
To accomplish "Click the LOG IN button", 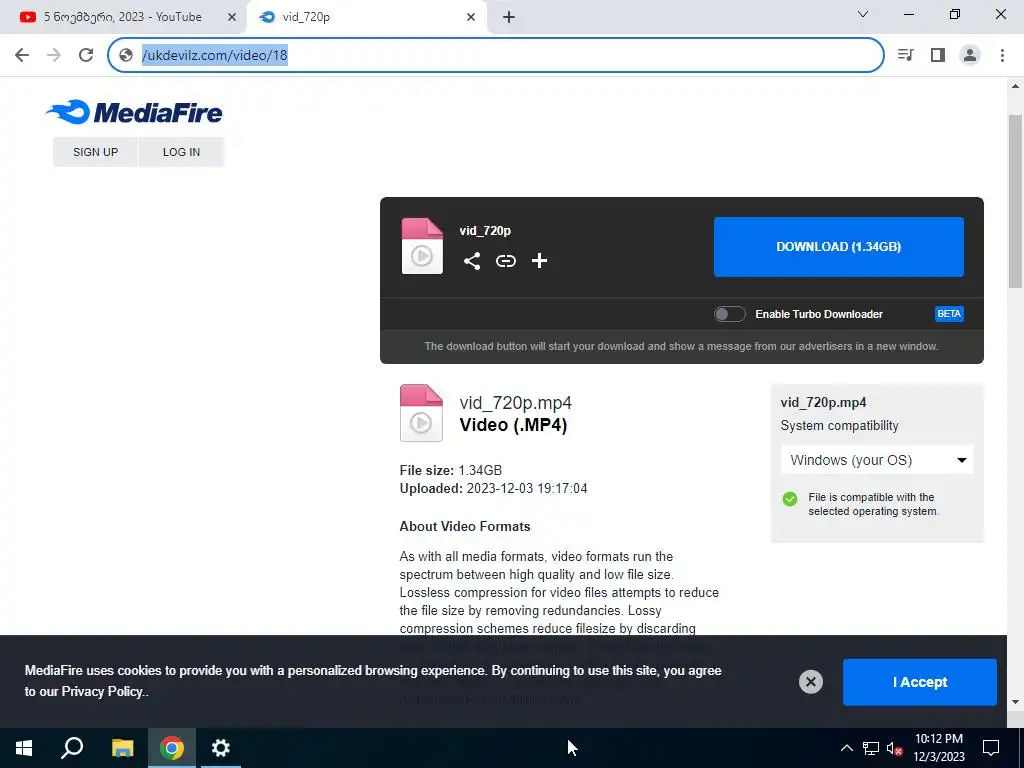I will coord(182,152).
